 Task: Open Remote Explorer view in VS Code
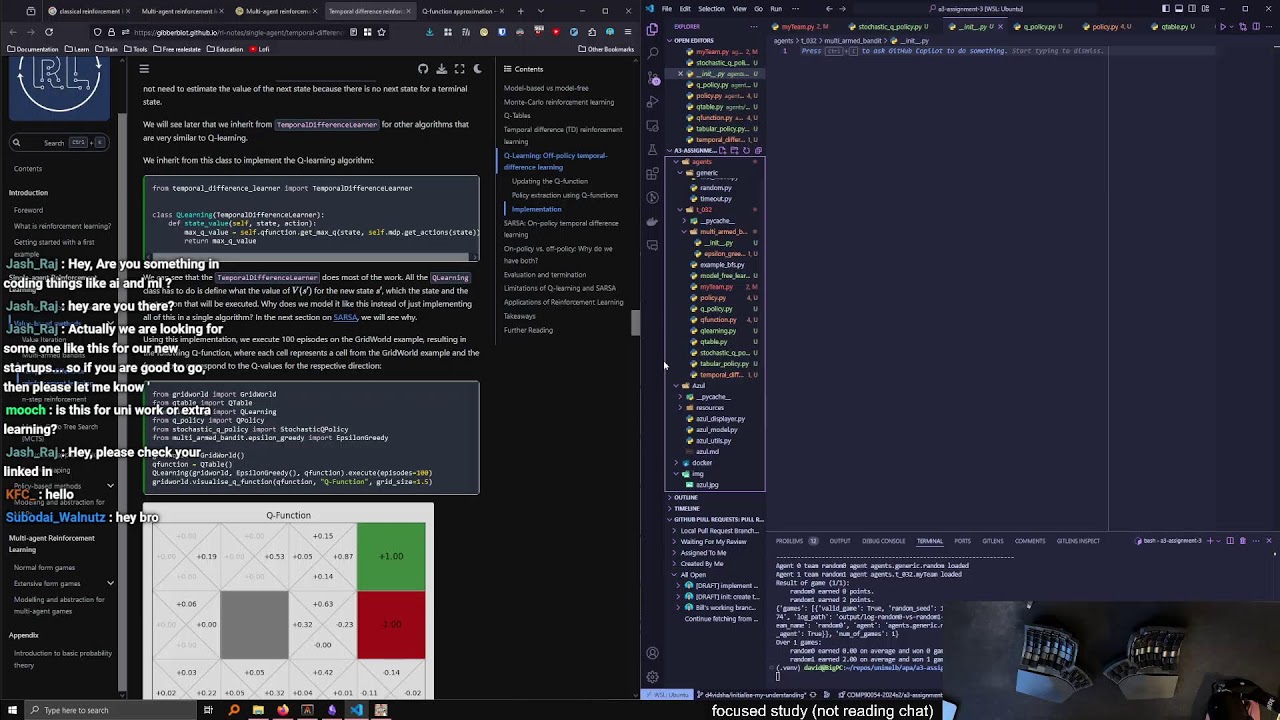click(x=653, y=126)
